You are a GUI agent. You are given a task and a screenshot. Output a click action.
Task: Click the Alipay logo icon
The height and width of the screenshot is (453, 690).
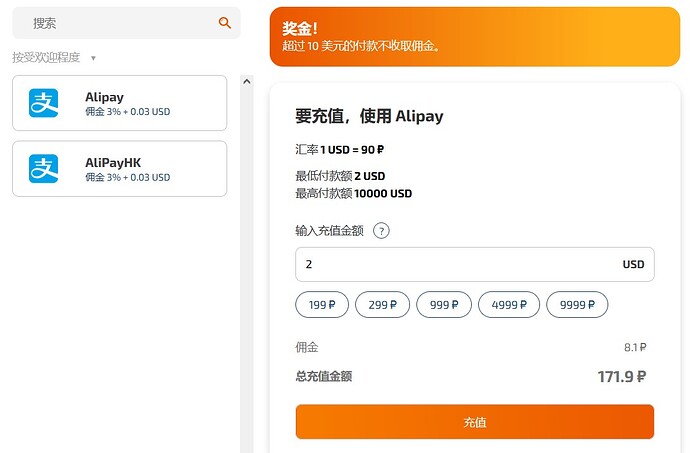(44, 103)
